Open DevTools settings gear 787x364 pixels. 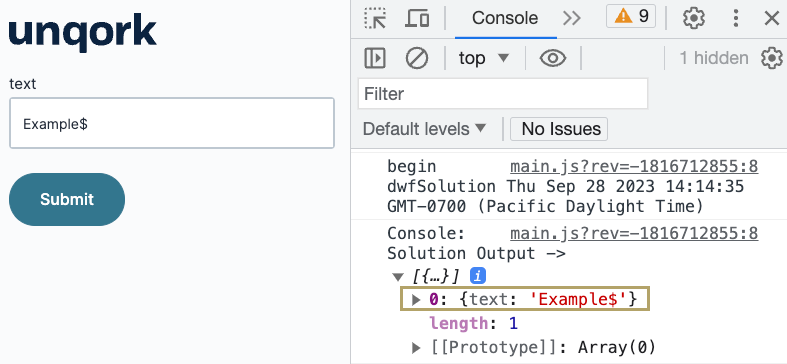694,18
